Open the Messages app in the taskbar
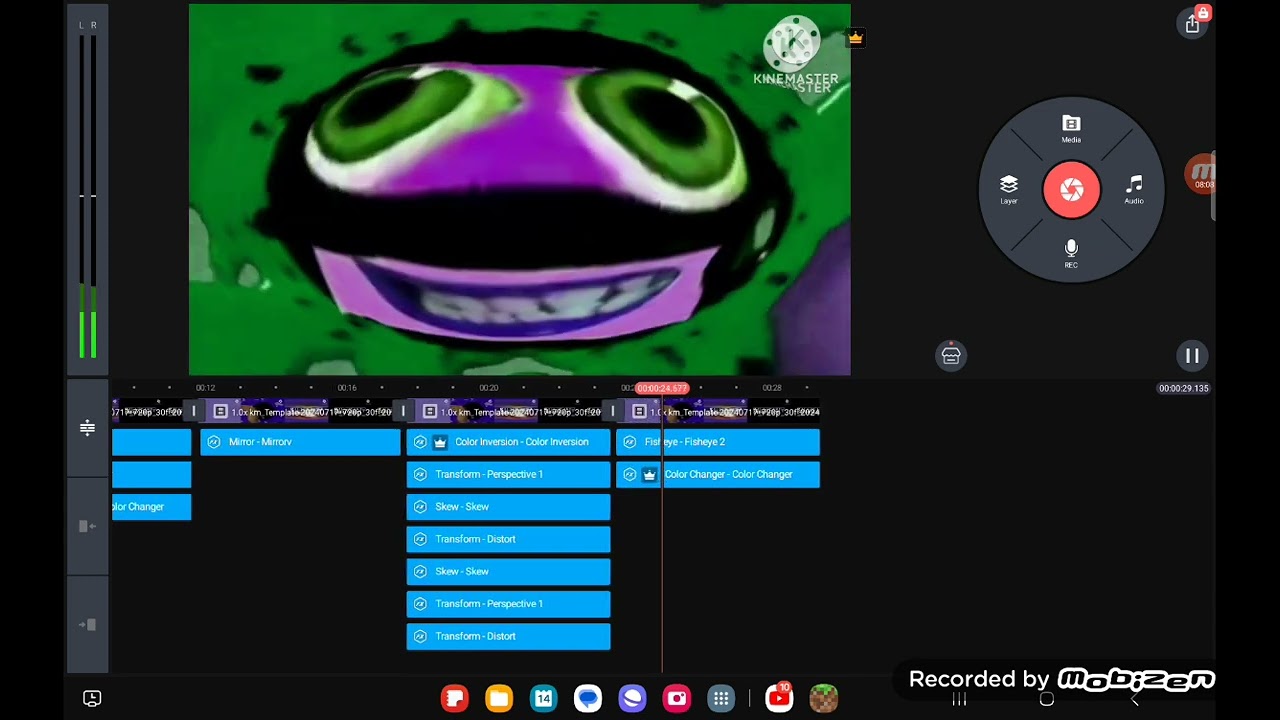This screenshot has width=1280, height=720. (588, 698)
